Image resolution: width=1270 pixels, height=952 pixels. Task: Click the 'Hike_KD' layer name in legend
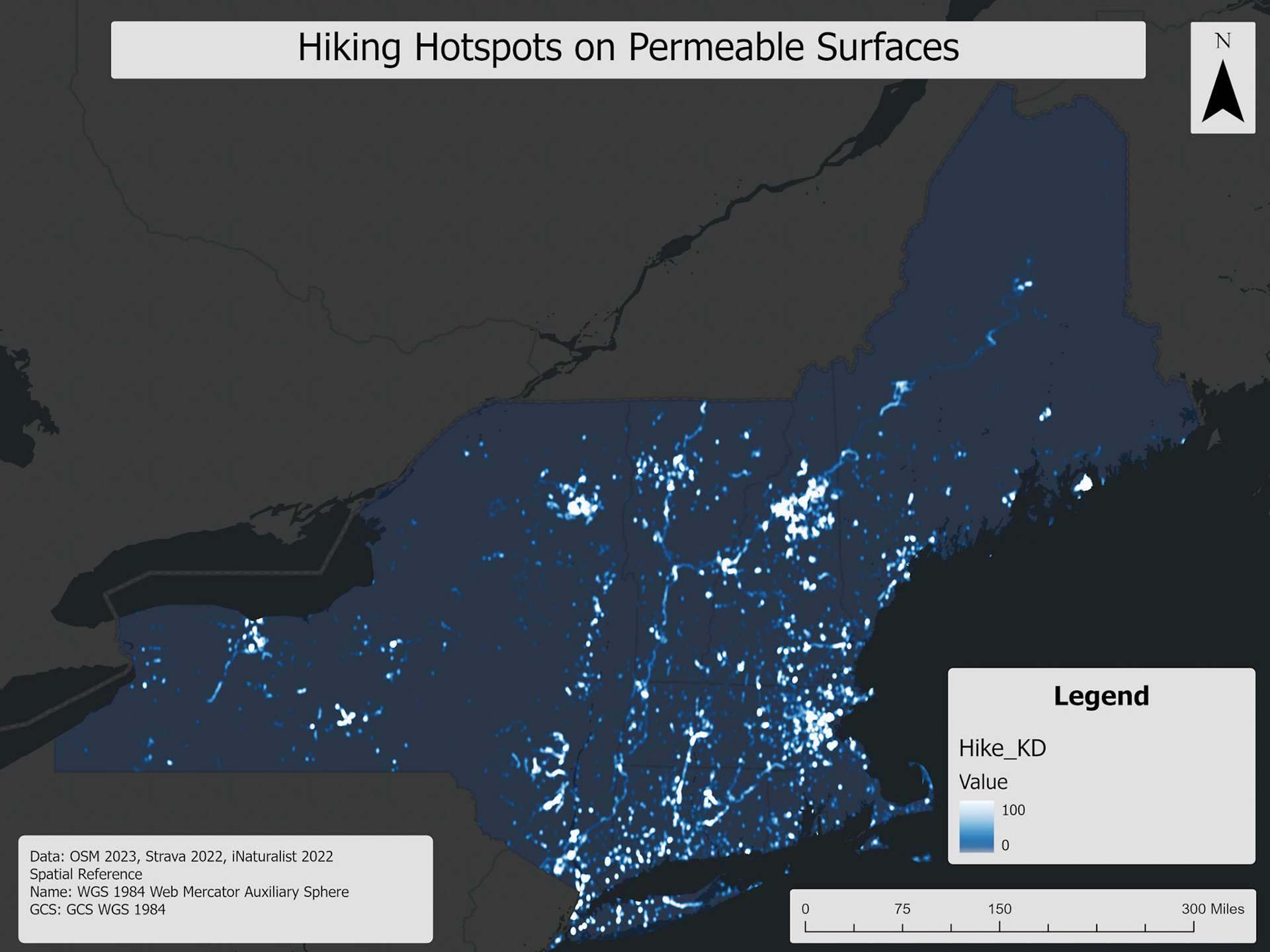click(x=1002, y=748)
